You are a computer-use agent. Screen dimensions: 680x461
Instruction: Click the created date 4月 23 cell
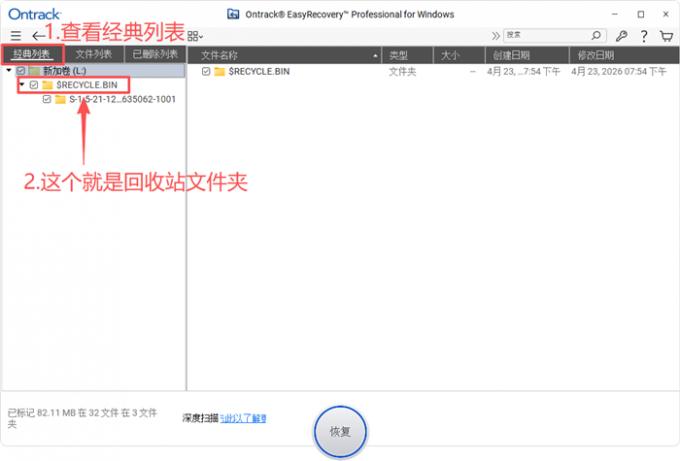(523, 72)
